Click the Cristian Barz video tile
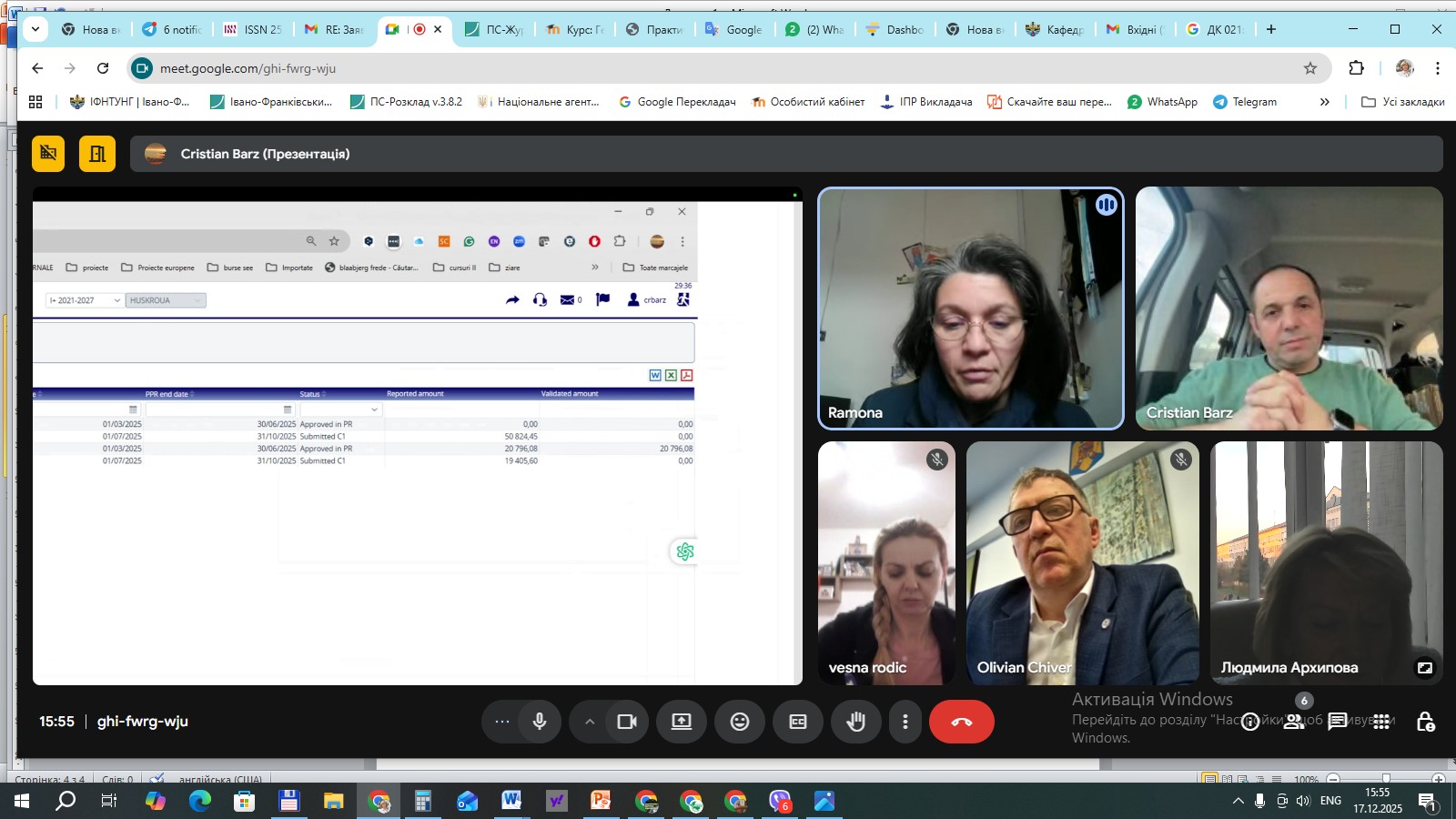Viewport: 1456px width, 819px height. click(x=1289, y=308)
